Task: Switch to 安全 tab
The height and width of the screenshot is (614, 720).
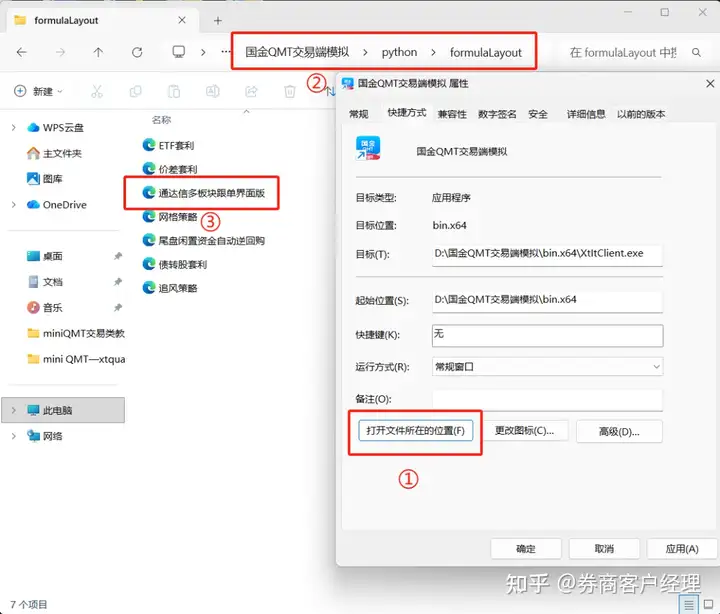Action: click(x=538, y=114)
